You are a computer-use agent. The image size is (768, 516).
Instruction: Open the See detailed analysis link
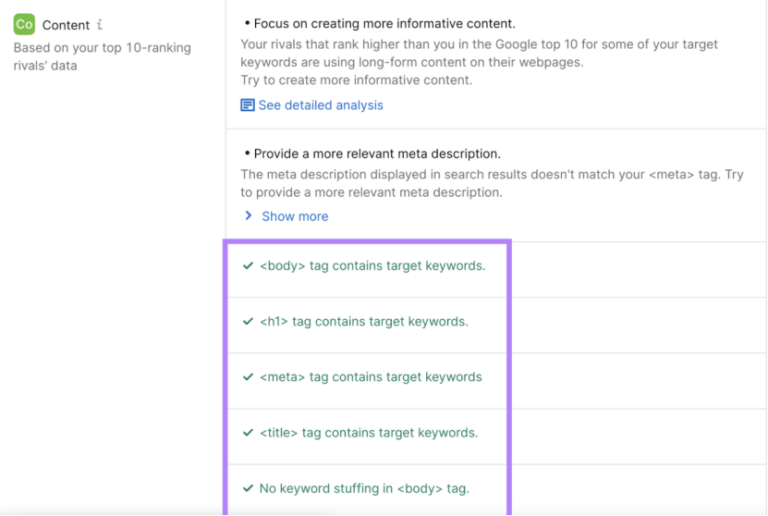[x=320, y=105]
